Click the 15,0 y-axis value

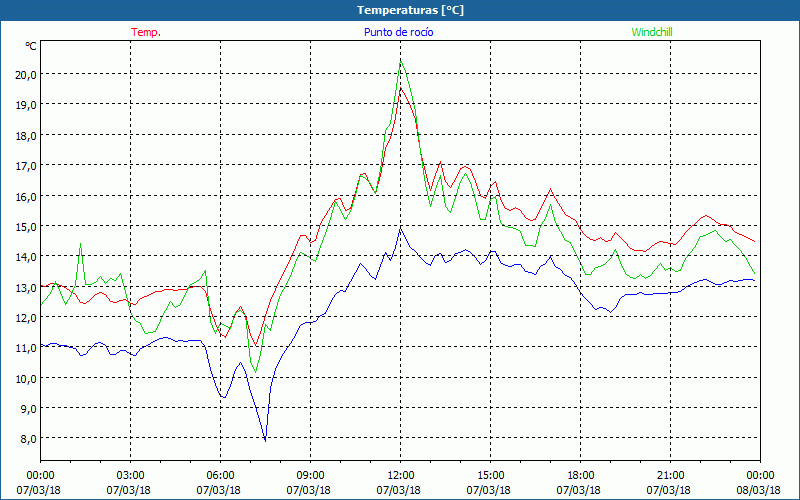(27, 226)
